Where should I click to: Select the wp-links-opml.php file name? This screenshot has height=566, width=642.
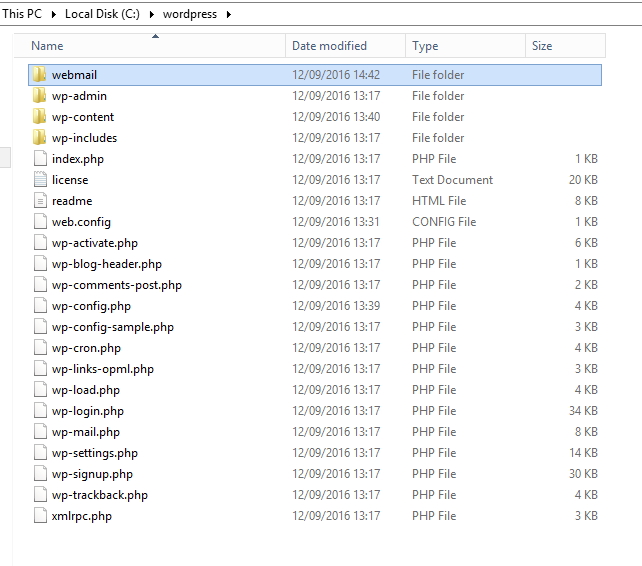pos(103,369)
